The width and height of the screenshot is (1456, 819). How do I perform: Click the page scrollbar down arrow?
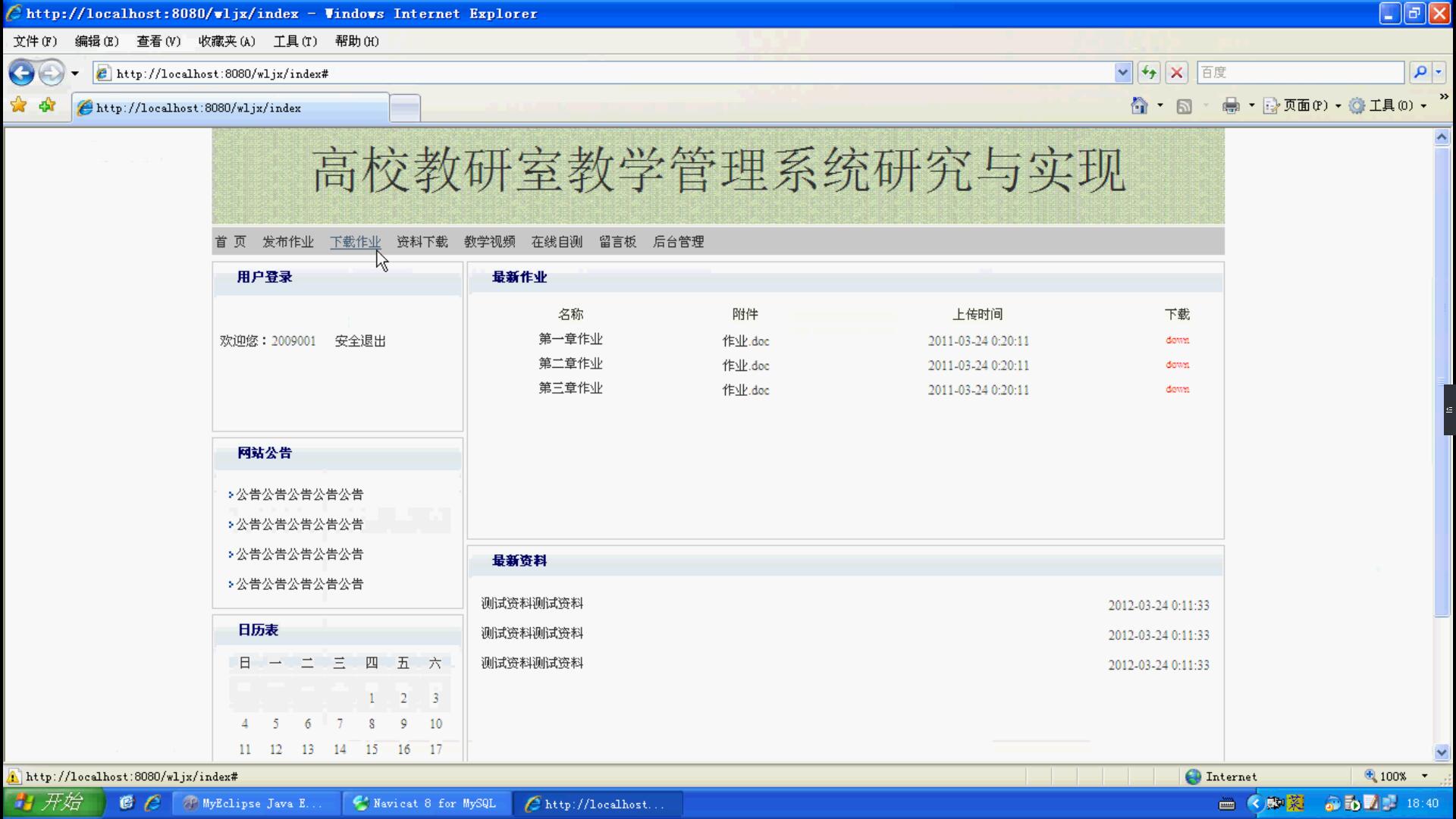1442,752
